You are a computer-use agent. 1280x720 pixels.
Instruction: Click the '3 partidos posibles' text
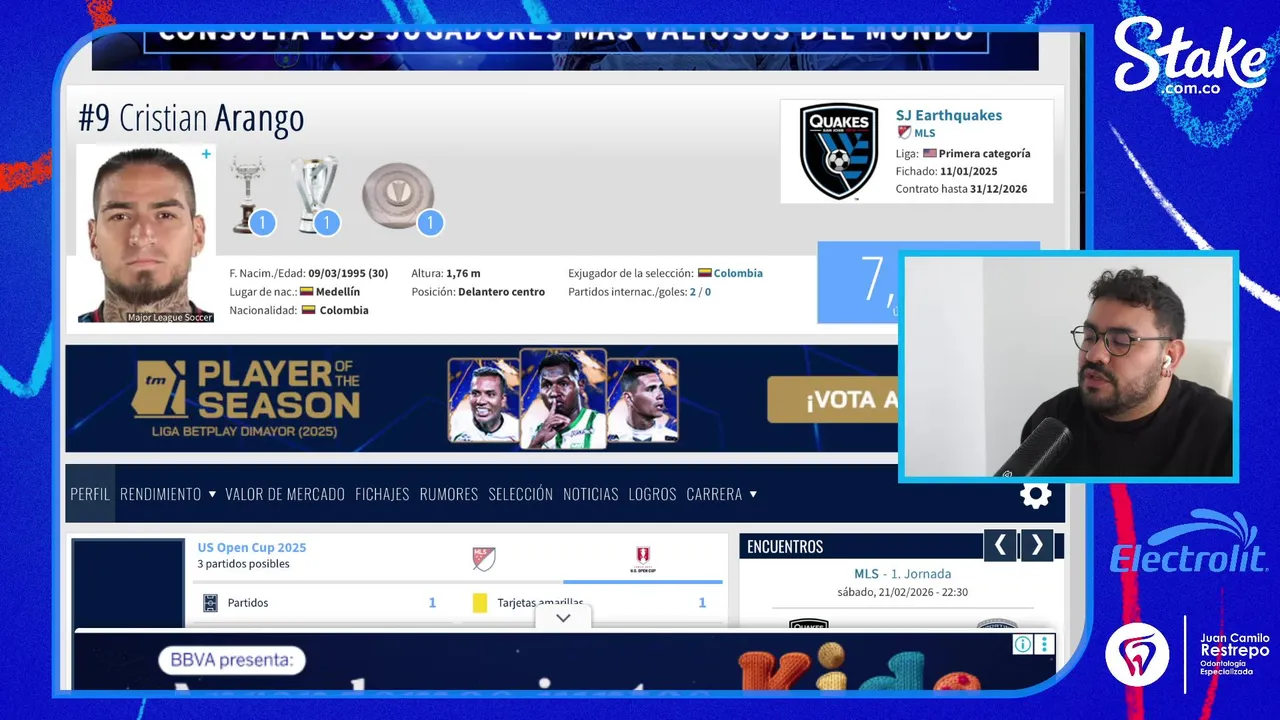243,564
